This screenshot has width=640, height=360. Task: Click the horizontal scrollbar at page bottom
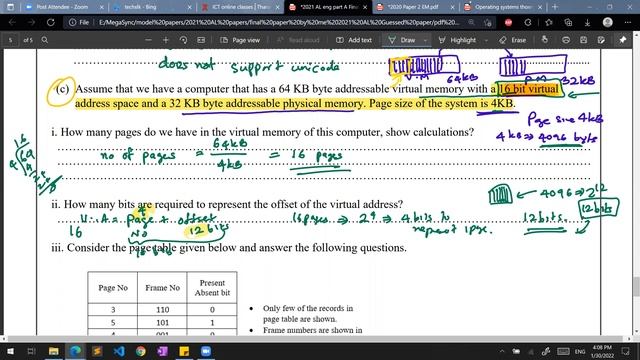316,339
